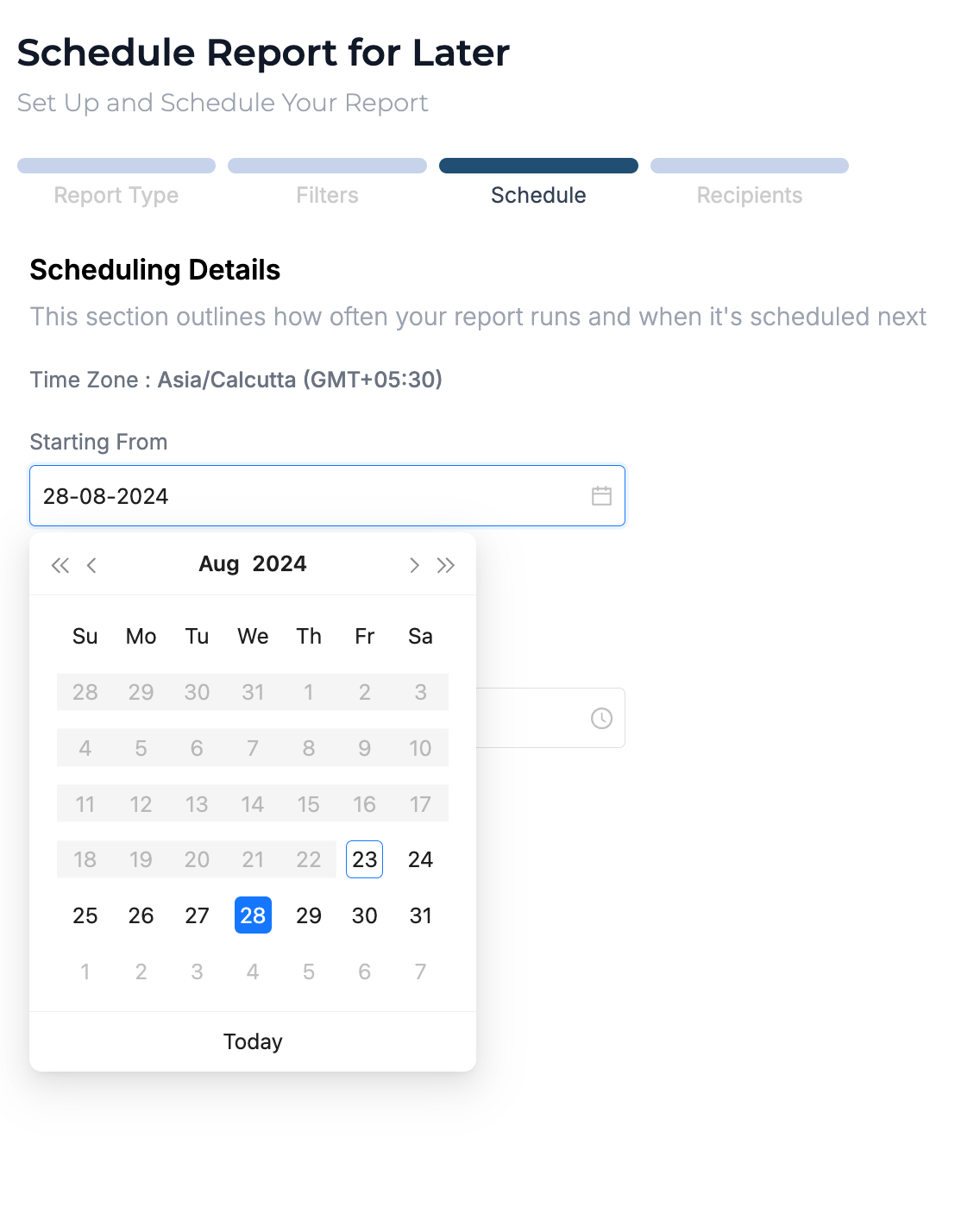Viewport: 980px width, 1220px height.
Task: Go to previous year with double-left arrow
Action: [60, 565]
